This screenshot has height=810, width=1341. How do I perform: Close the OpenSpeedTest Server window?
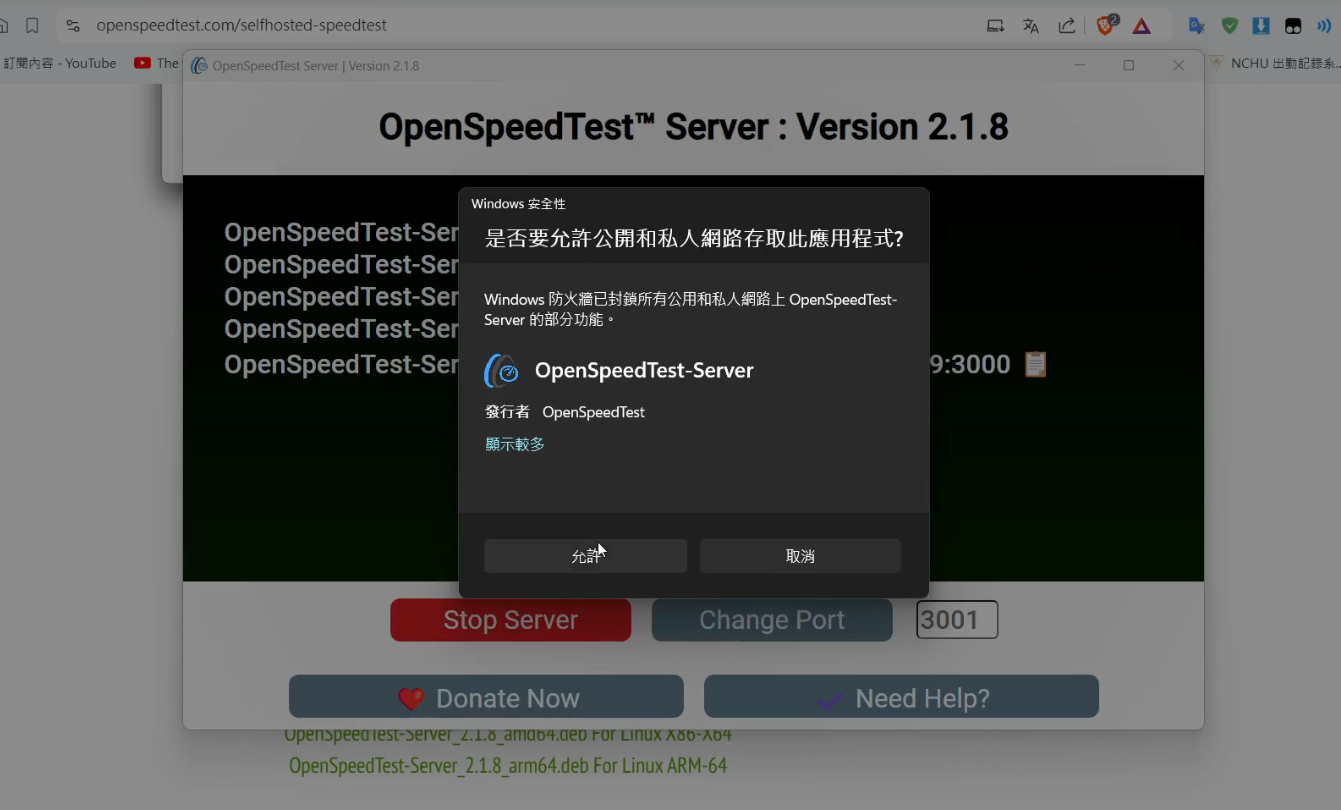coord(1178,65)
